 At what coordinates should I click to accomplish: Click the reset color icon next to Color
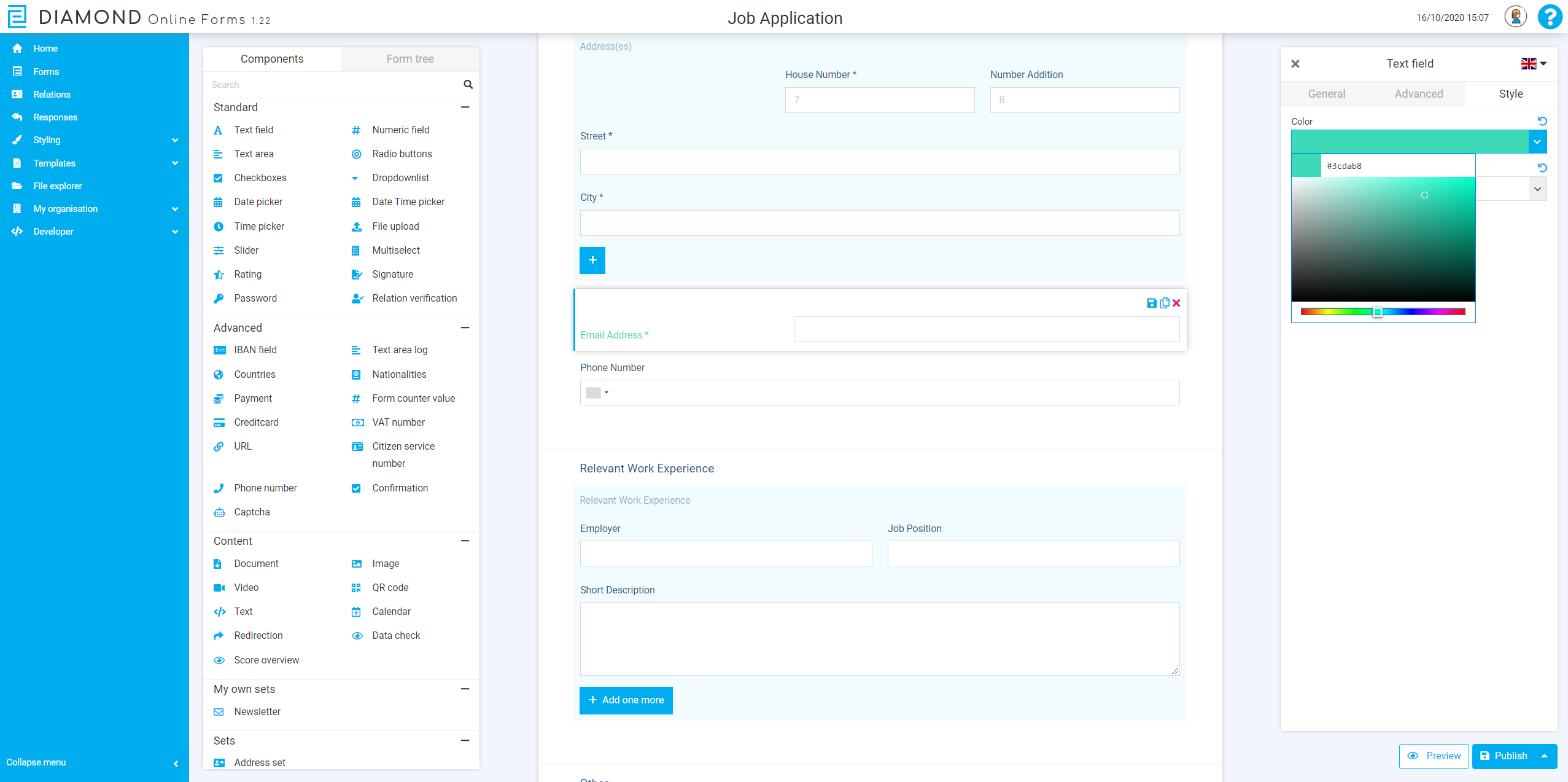tap(1542, 121)
